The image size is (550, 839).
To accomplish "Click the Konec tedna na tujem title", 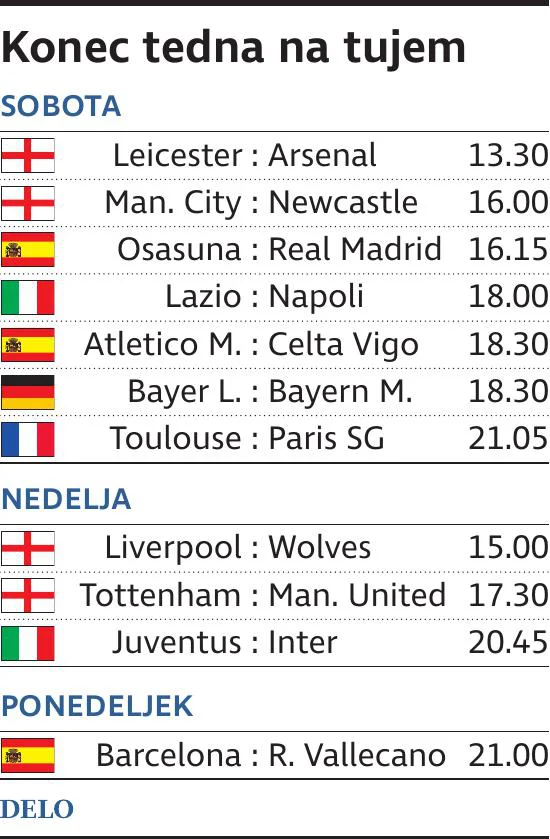I will click(233, 48).
